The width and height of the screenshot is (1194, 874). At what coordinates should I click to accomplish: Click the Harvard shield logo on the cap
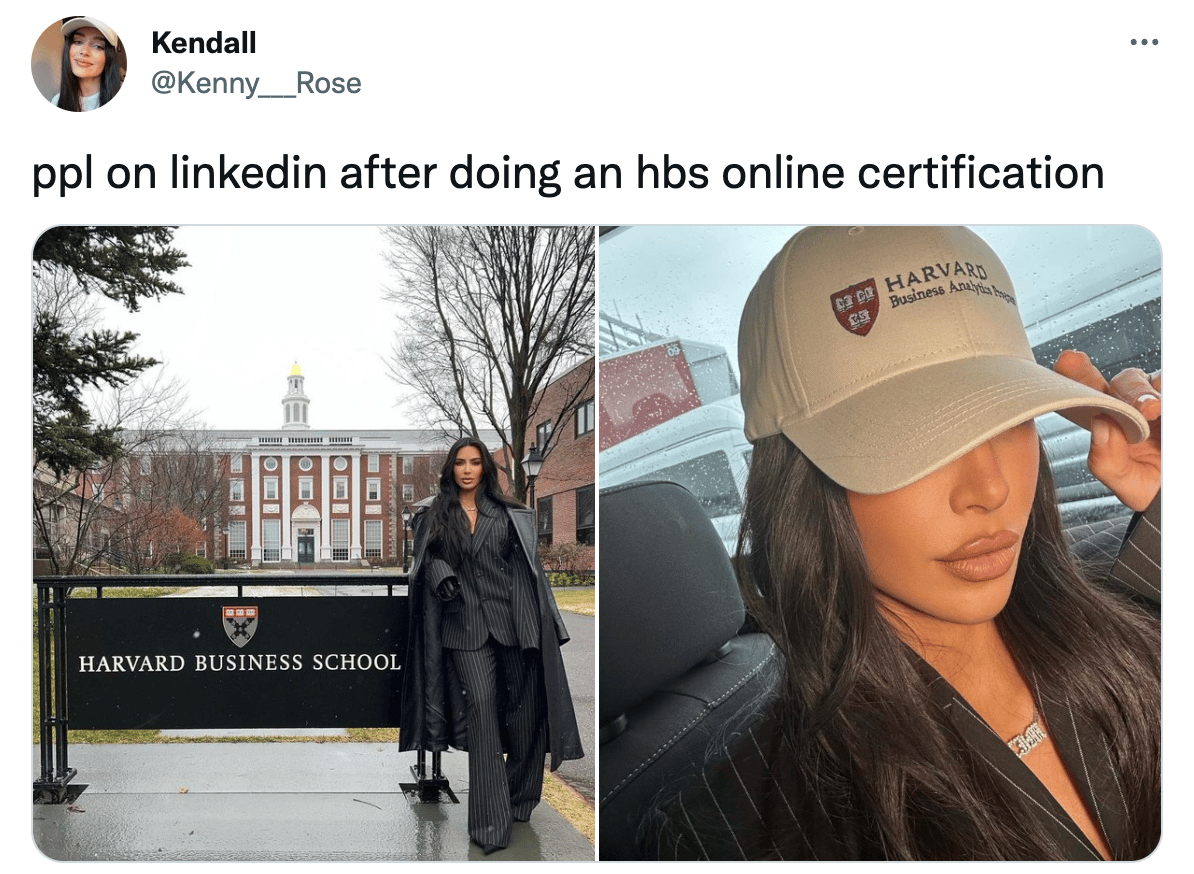pyautogui.click(x=854, y=306)
